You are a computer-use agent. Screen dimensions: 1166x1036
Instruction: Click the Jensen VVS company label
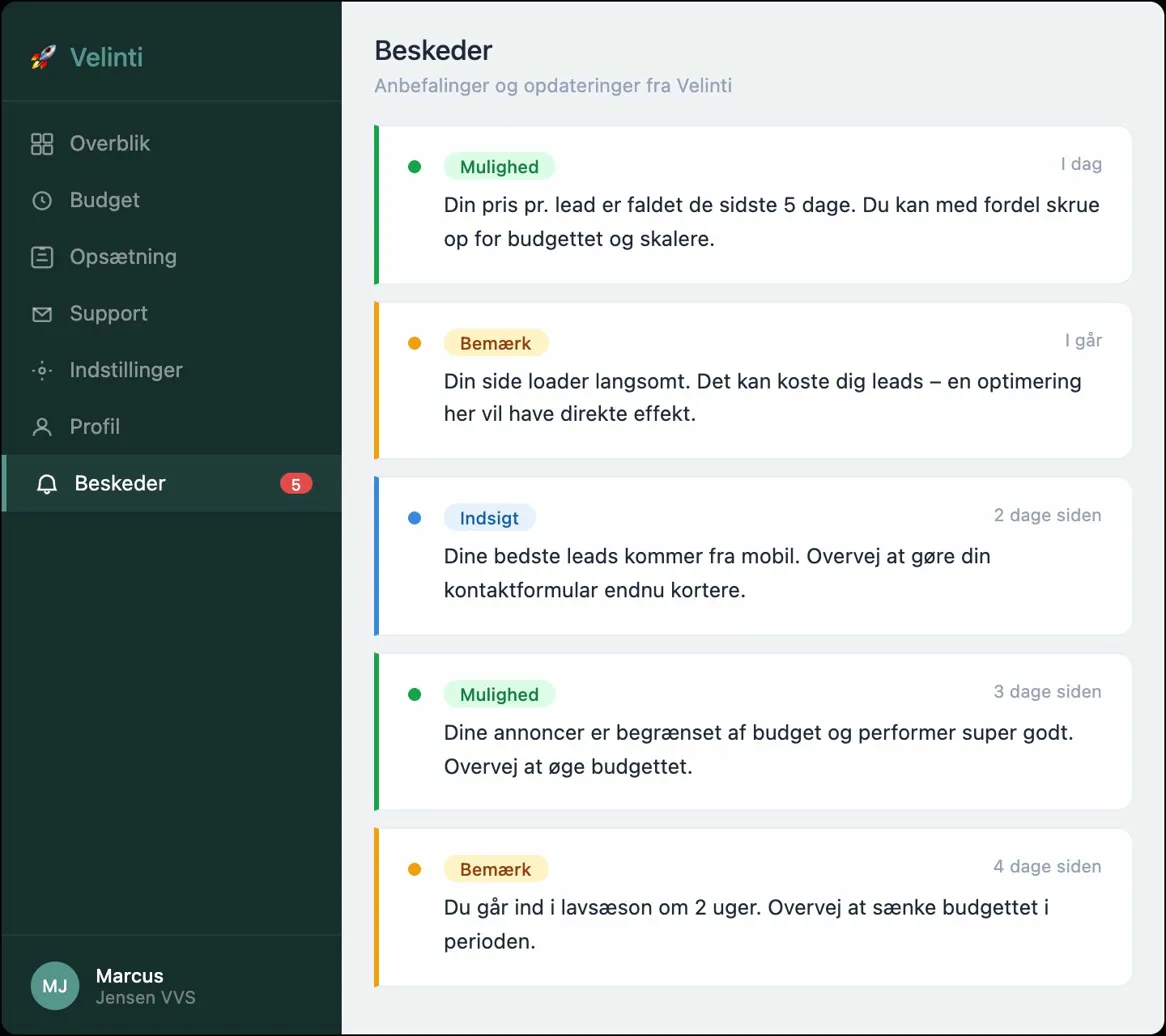(146, 997)
